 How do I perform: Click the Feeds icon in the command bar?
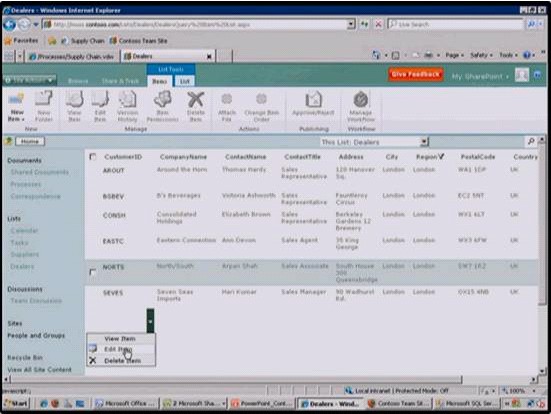[396, 55]
